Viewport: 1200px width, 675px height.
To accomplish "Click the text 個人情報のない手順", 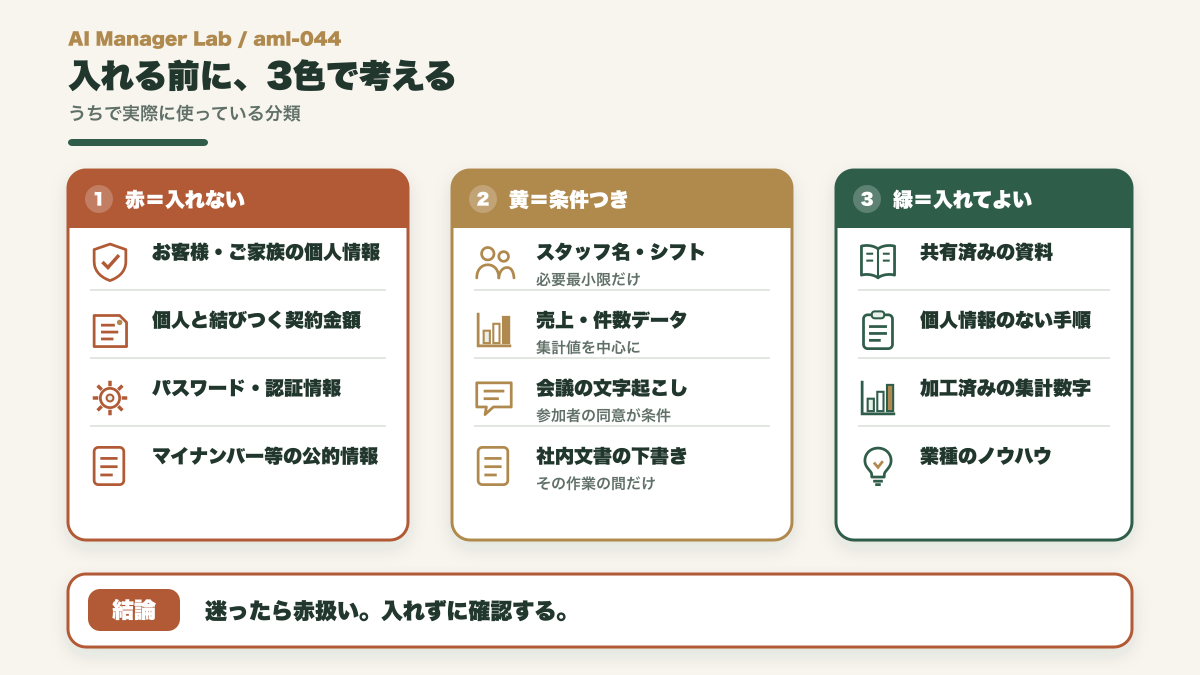I will [1005, 320].
